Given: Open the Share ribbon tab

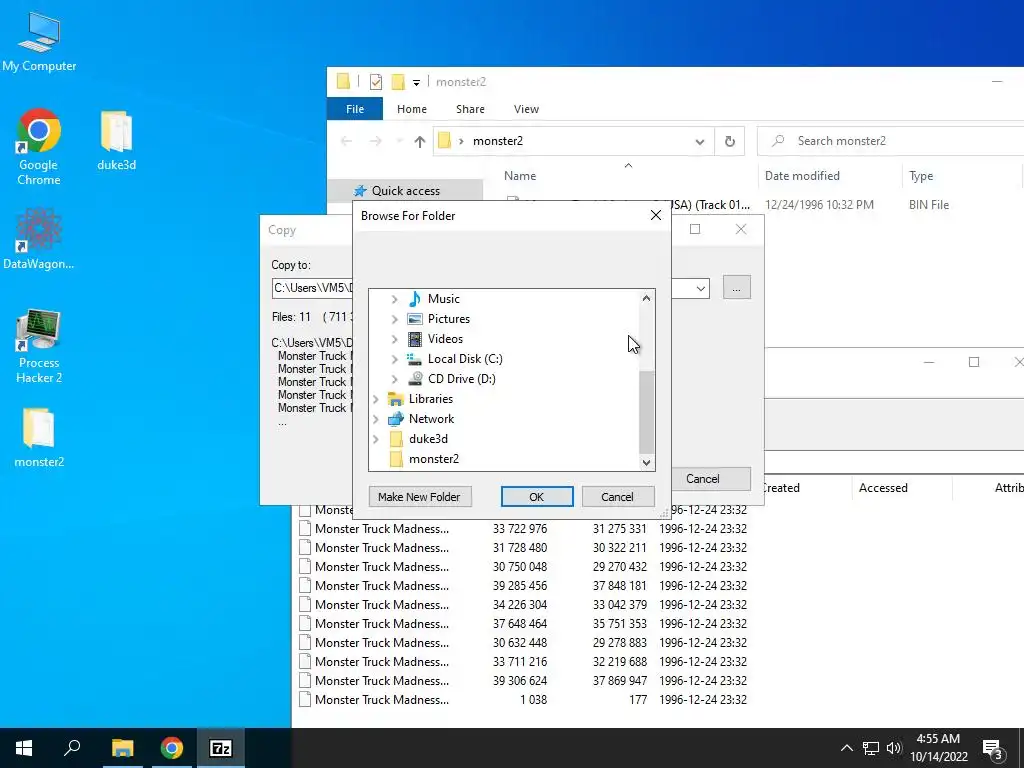Looking at the screenshot, I should (470, 109).
